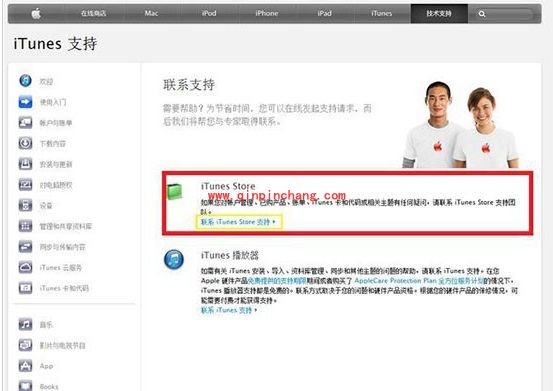Click the iTunes 卡和代码 icon
Image resolution: width=553 pixels, height=391 pixels.
click(25, 288)
